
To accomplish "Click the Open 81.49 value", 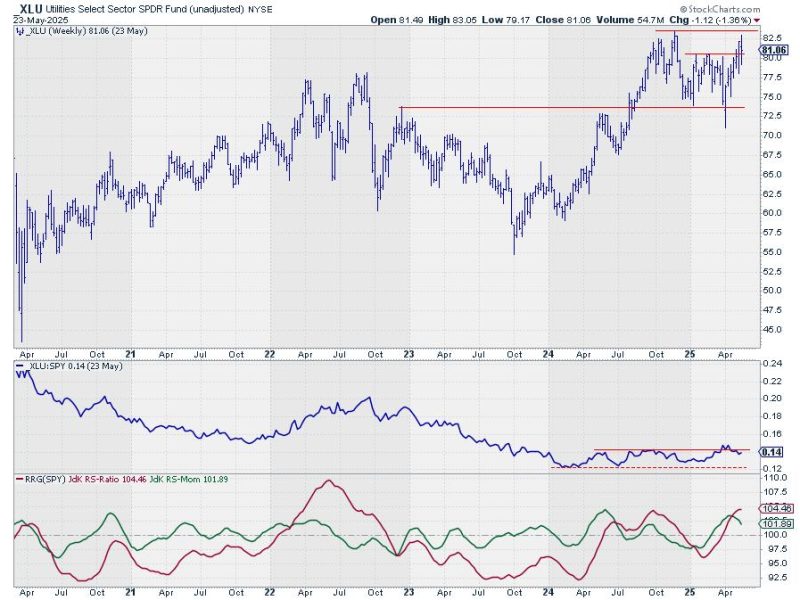I will pyautogui.click(x=396, y=20).
